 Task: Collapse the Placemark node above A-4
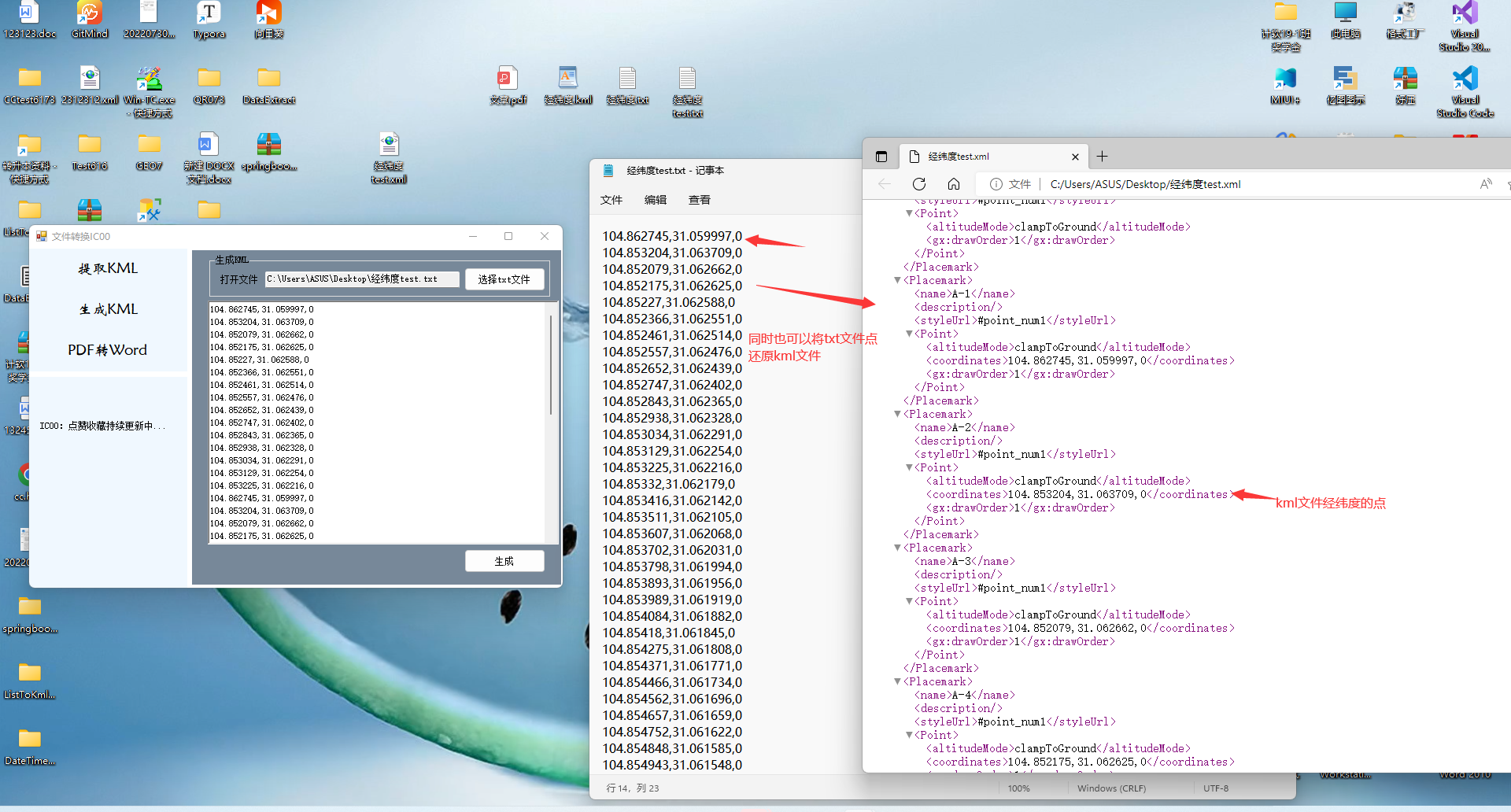(897, 681)
